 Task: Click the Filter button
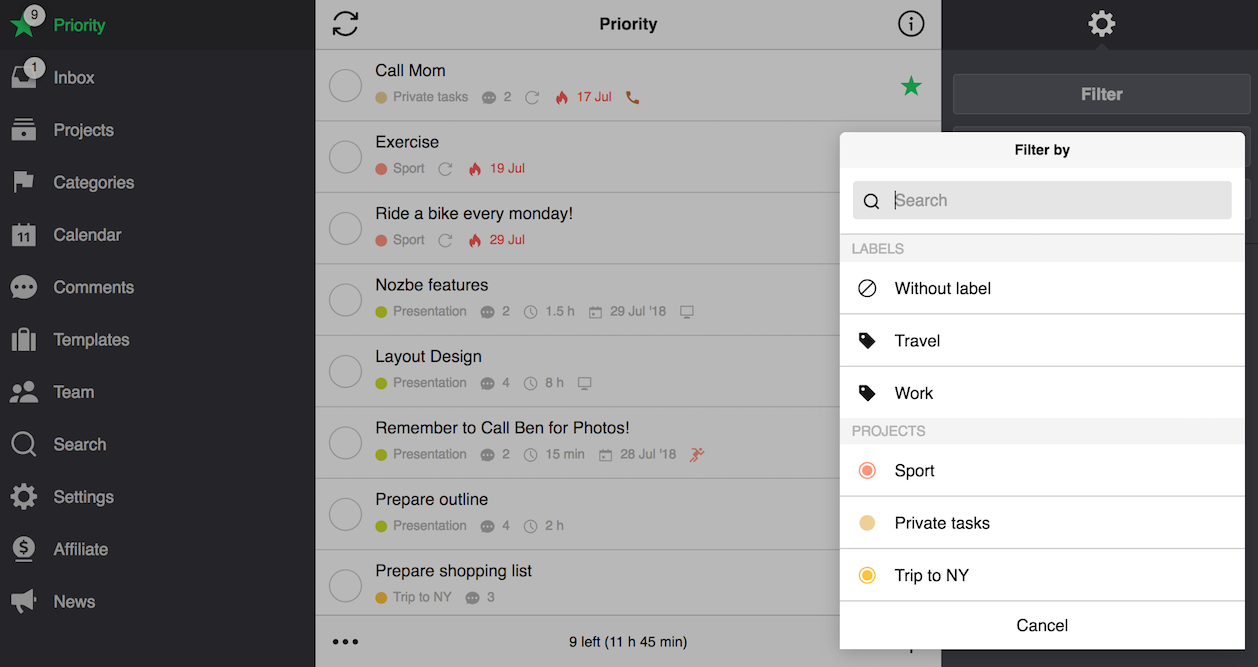(1101, 94)
